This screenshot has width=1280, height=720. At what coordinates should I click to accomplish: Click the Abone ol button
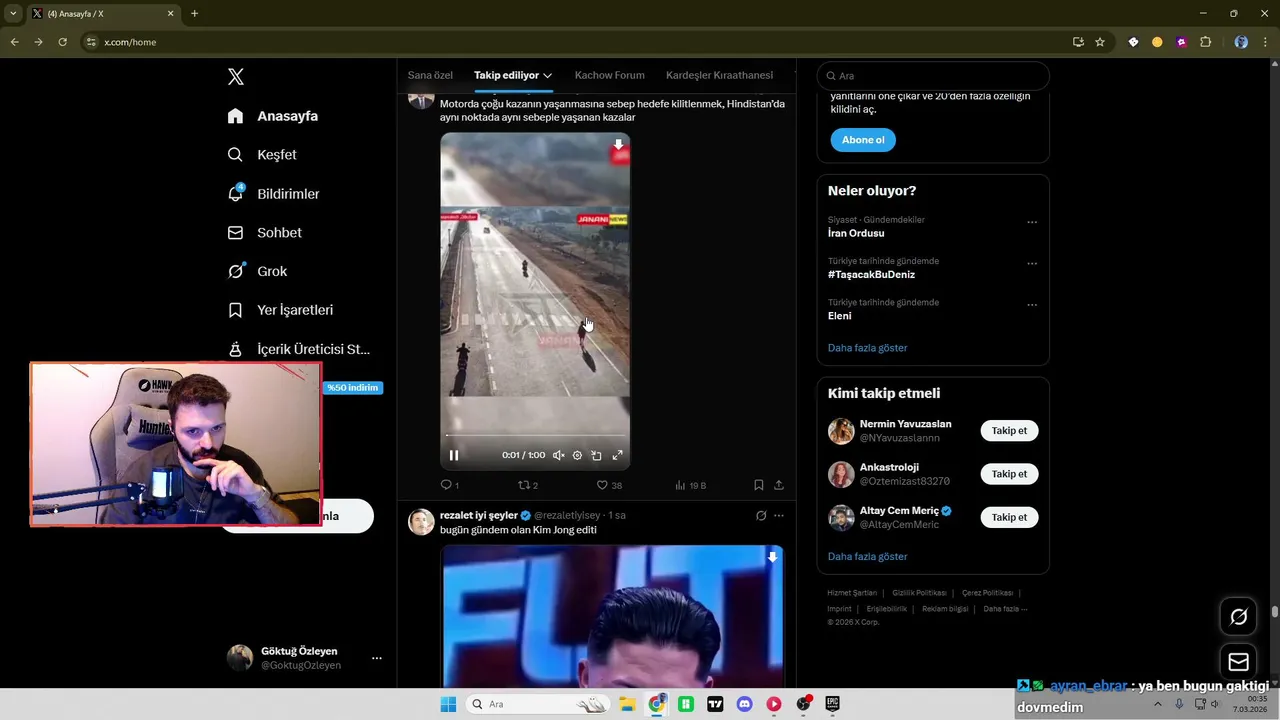pyautogui.click(x=863, y=140)
